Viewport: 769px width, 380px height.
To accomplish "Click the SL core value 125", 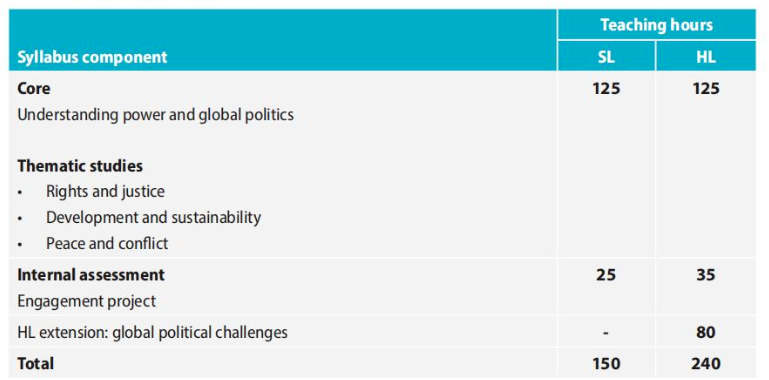I will point(606,88).
